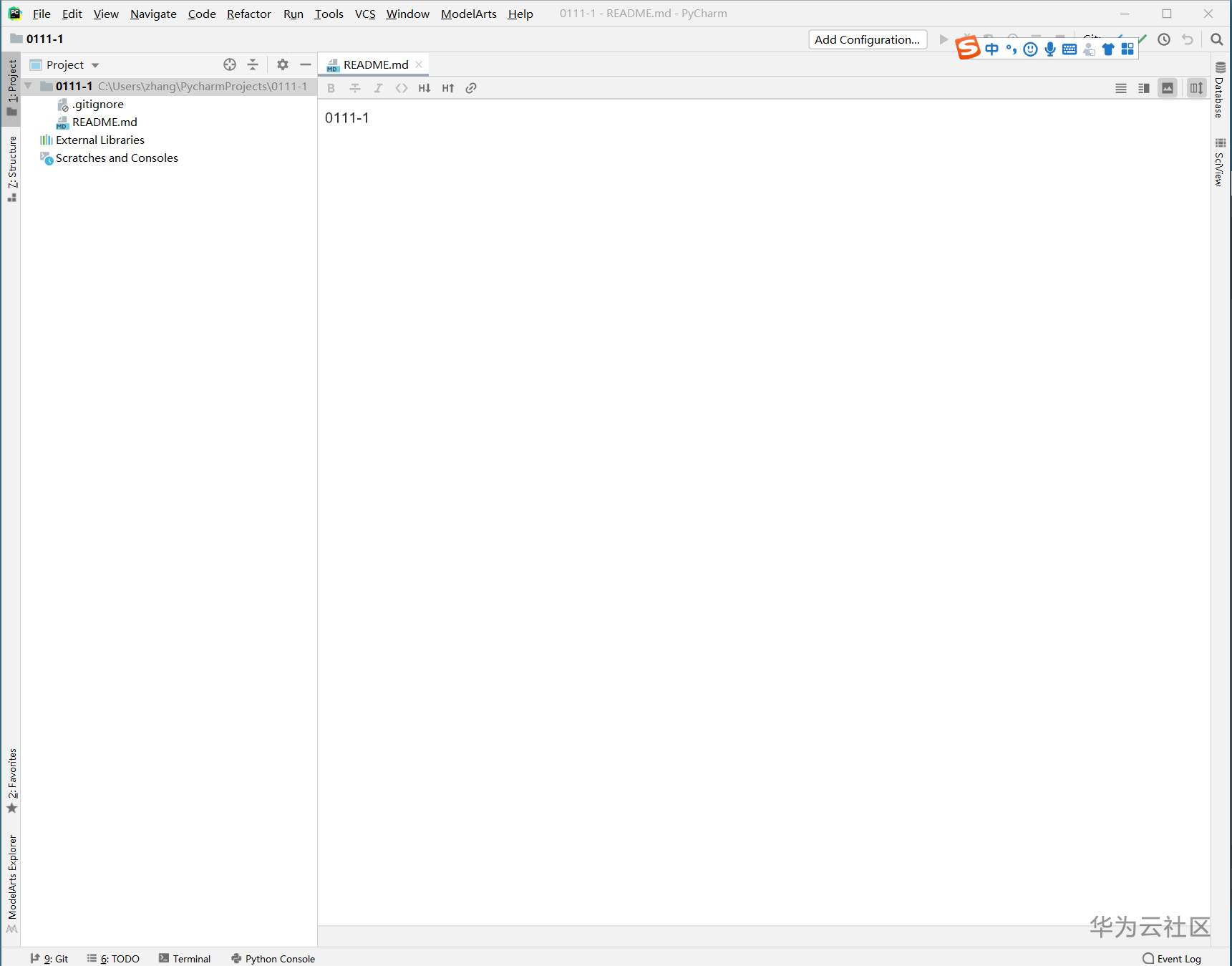Screen dimensions: 1232x966
Task: Apply strikethrough from the markdown toolbar
Action: (354, 88)
